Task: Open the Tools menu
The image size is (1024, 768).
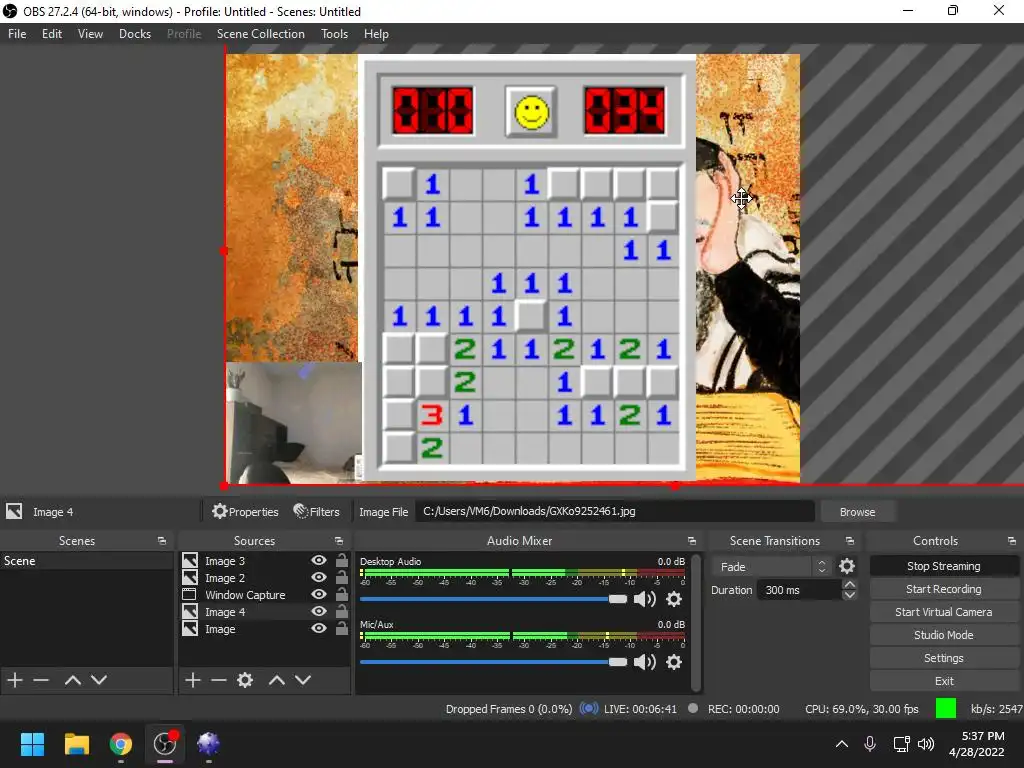Action: [x=334, y=34]
